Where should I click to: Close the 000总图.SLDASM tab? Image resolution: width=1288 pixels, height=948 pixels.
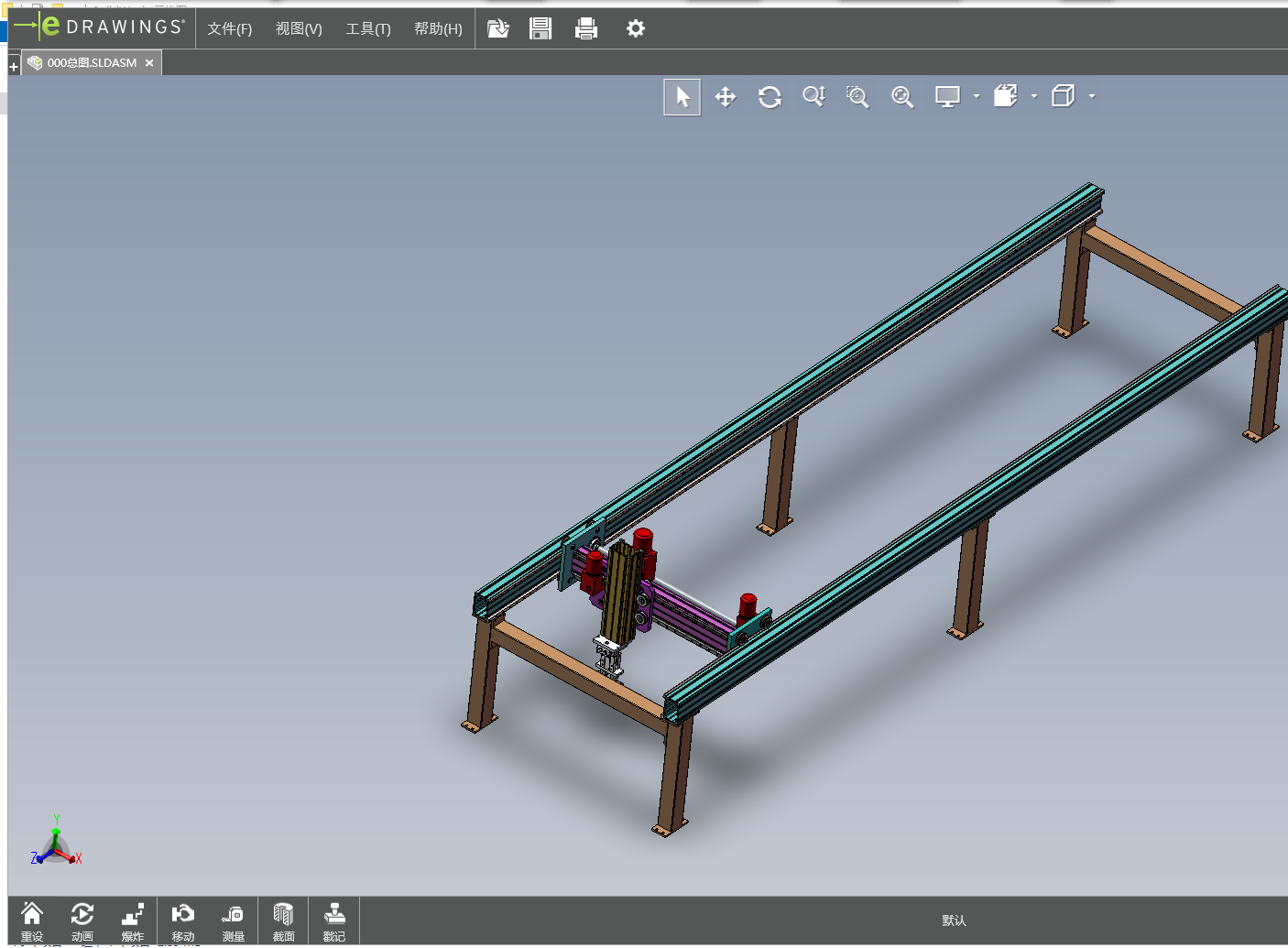click(x=149, y=63)
